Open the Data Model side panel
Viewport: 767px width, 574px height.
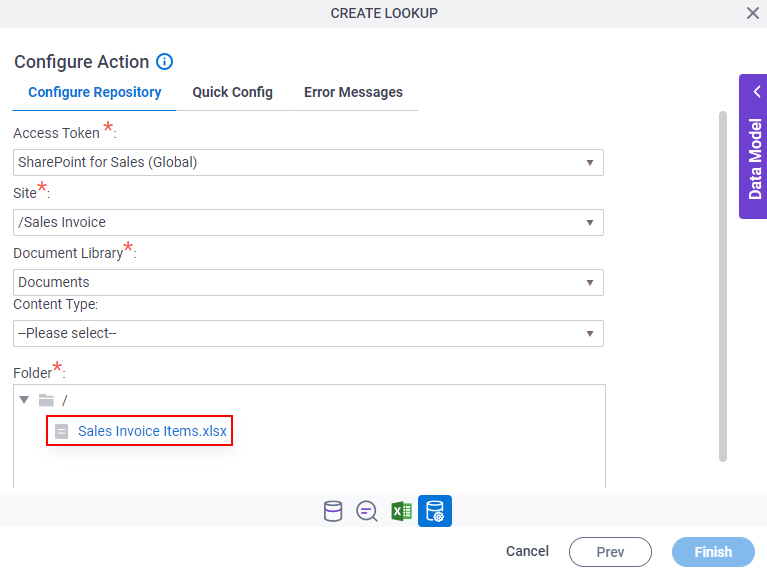click(754, 147)
